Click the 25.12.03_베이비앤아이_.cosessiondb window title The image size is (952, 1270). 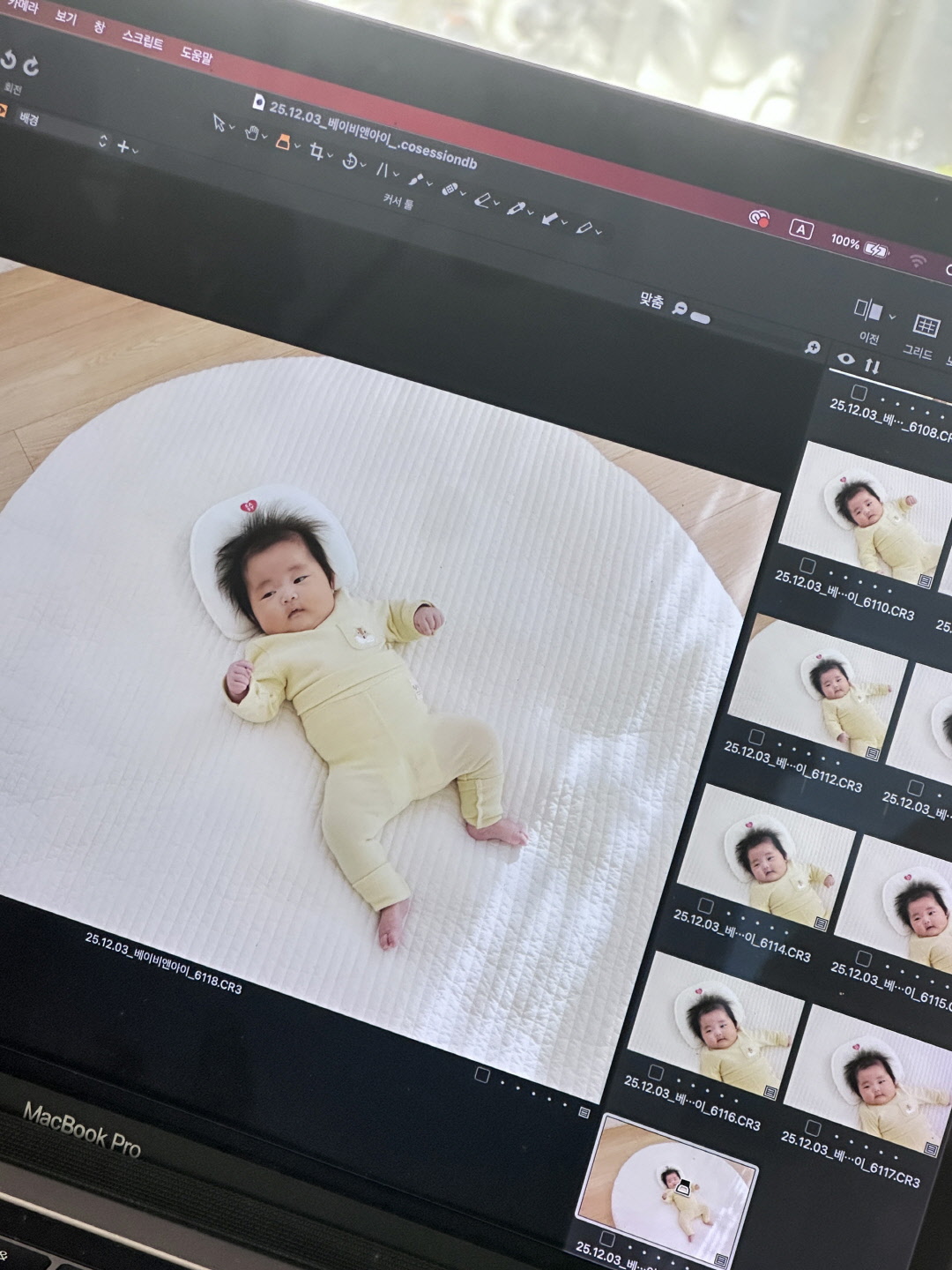tap(373, 137)
